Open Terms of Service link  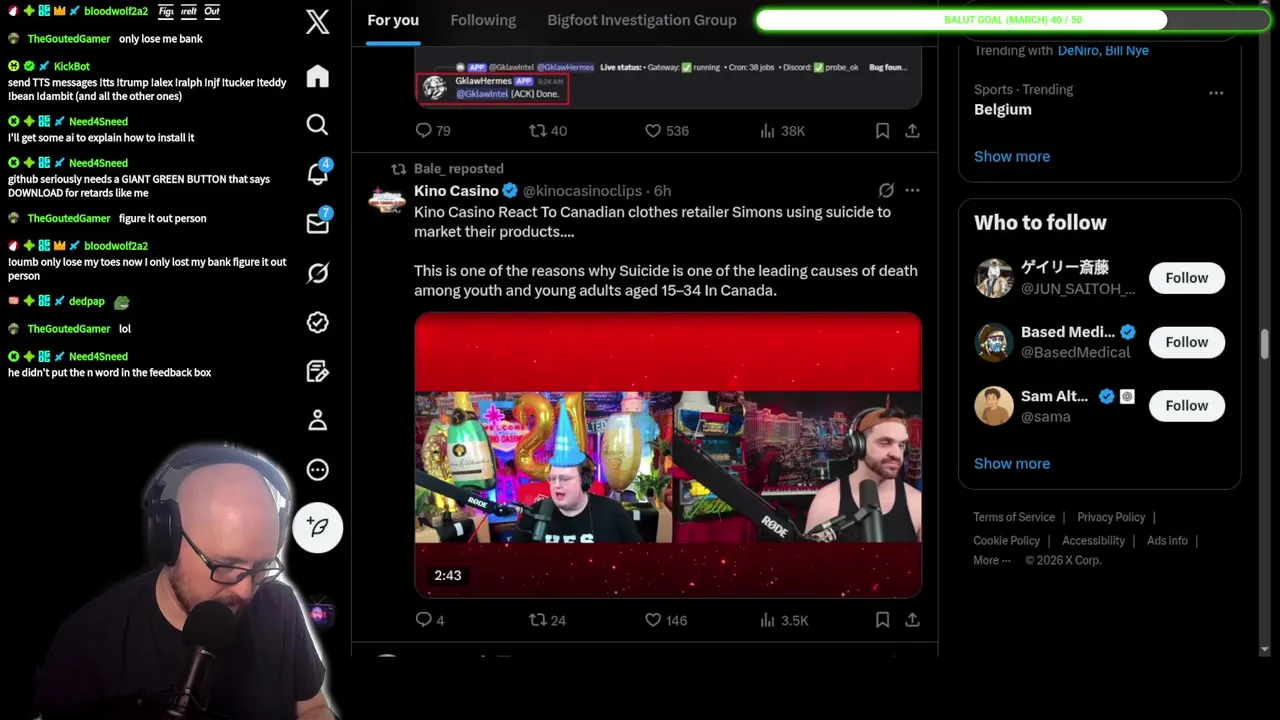[x=1014, y=517]
